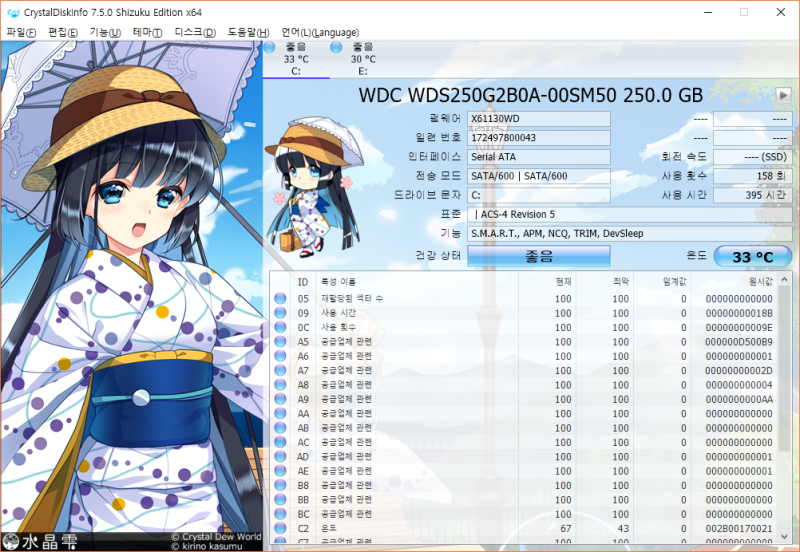Select the 재할당된 섹터 수 attribute row
The image size is (800, 552).
pyautogui.click(x=524, y=298)
